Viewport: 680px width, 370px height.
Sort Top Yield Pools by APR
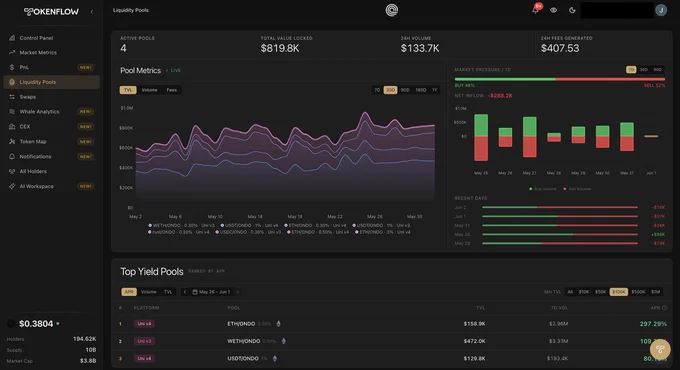[129, 292]
